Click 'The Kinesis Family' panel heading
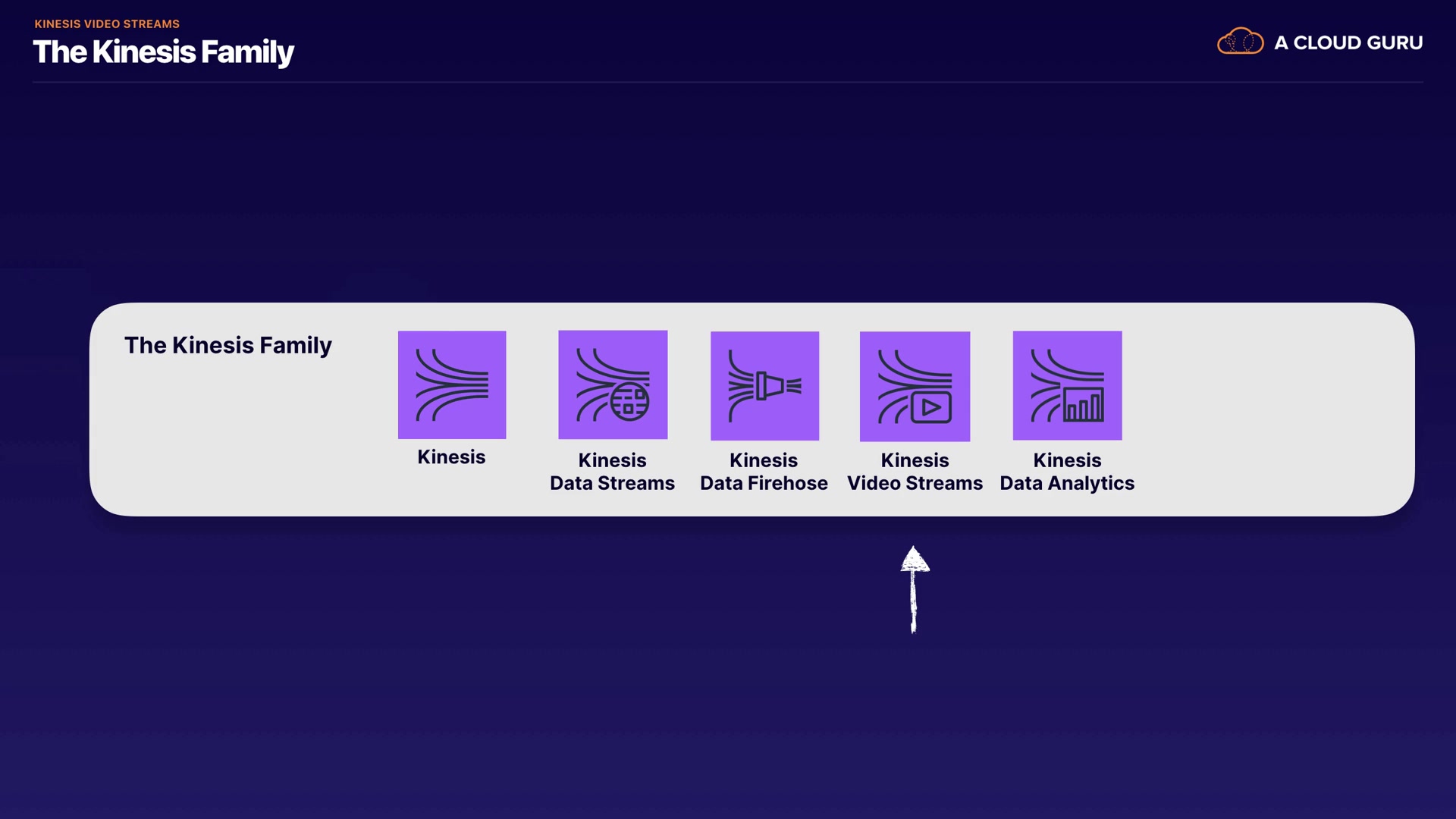The image size is (1456, 819). tap(228, 346)
